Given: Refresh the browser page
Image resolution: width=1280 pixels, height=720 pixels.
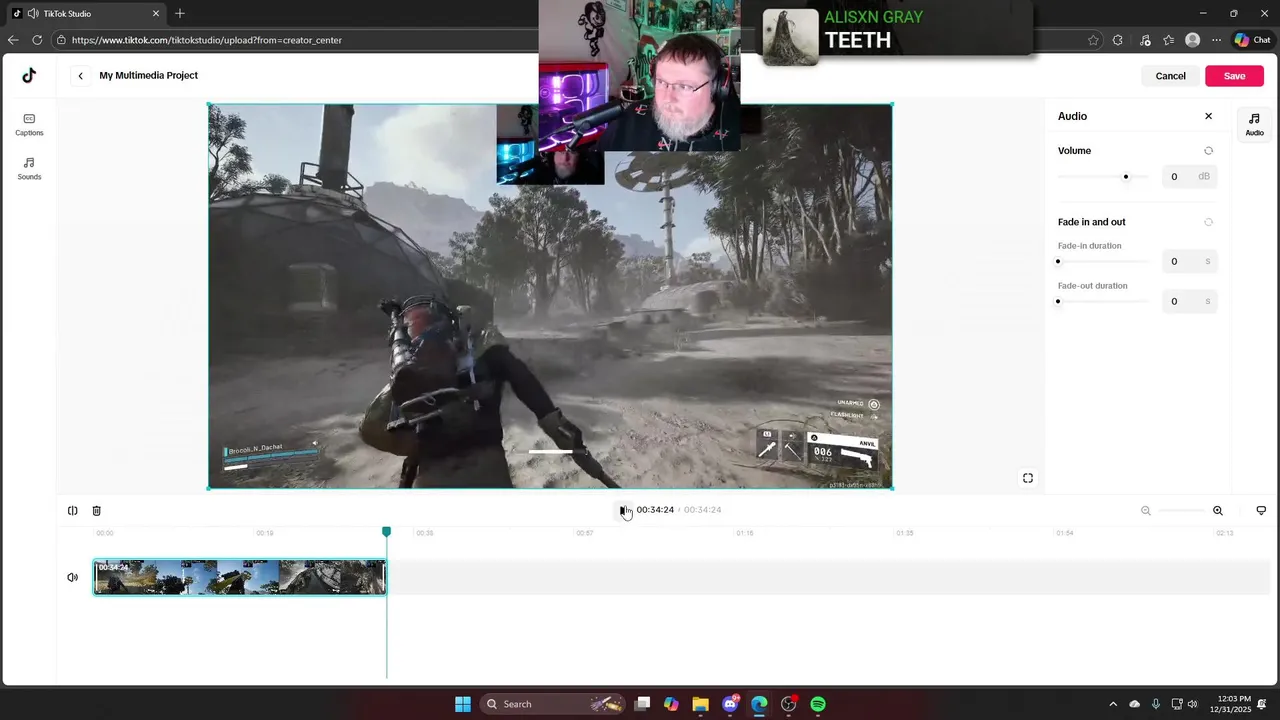Looking at the screenshot, I should [37, 40].
